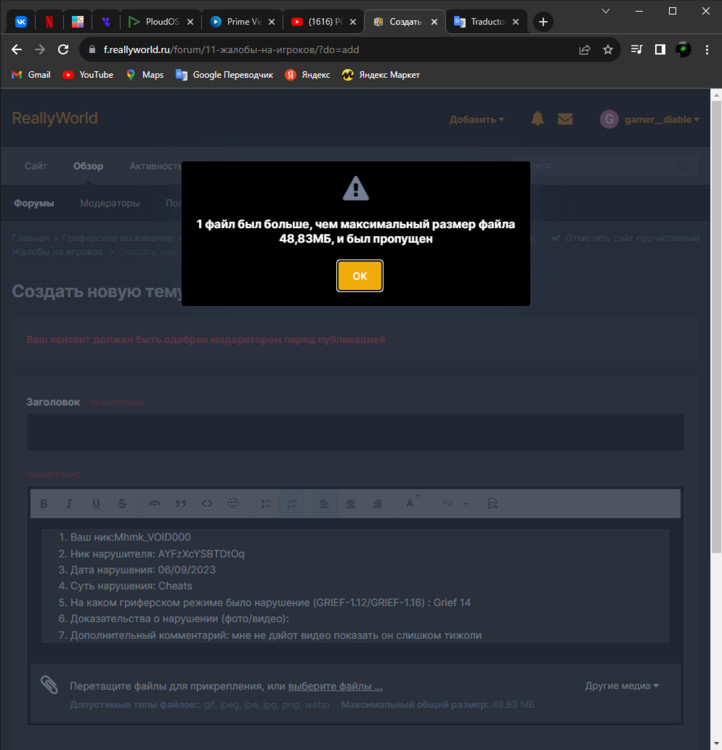Click the address bar URL
The width and height of the screenshot is (722, 750).
pyautogui.click(x=231, y=50)
